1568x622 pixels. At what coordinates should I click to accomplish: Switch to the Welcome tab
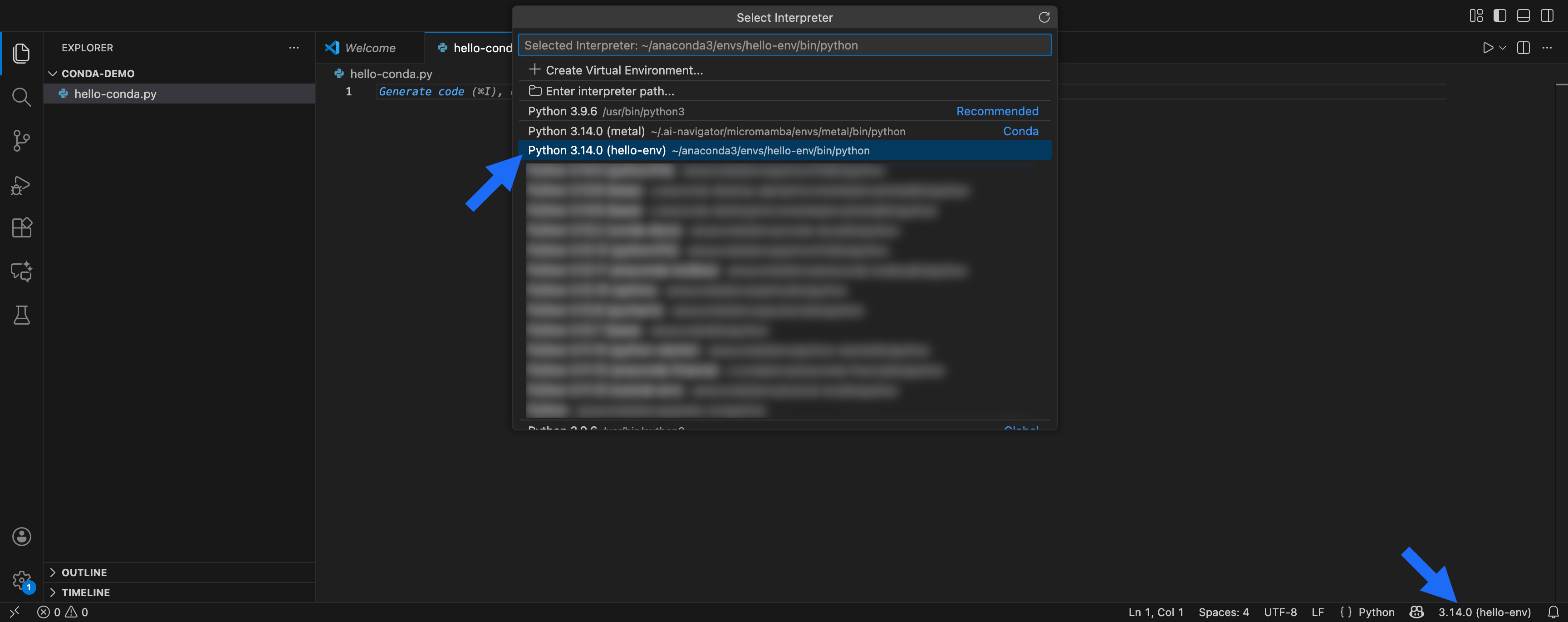[x=369, y=48]
